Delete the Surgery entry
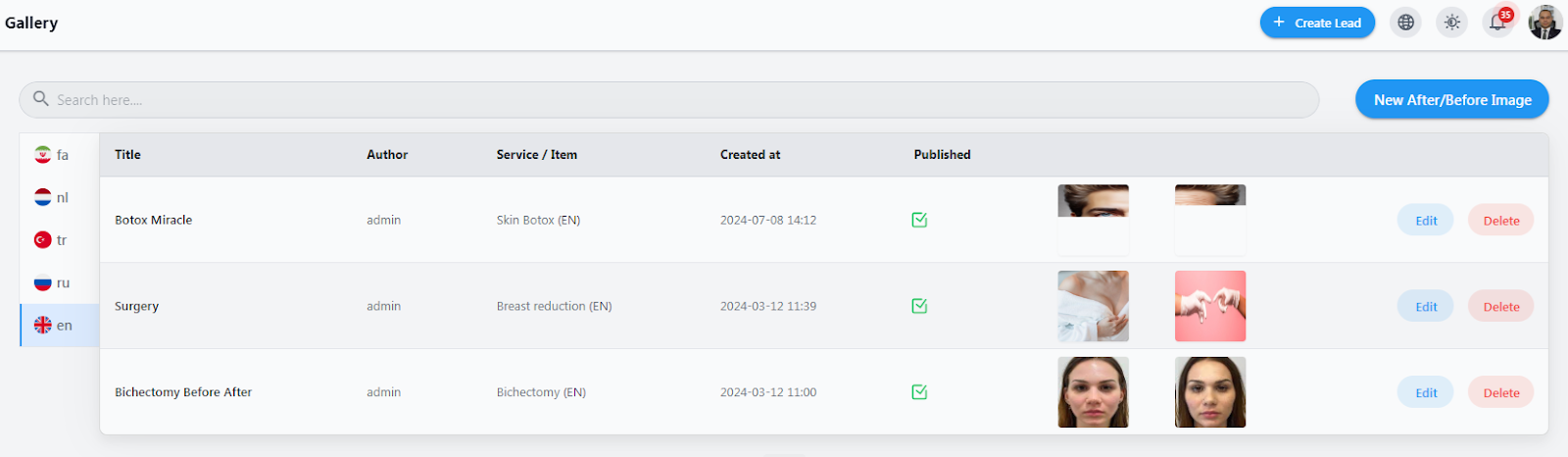The width and height of the screenshot is (1568, 457). pos(1501,307)
